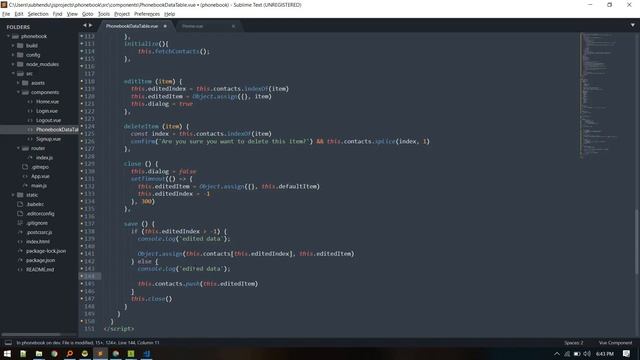Open the Project menu

point(122,14)
